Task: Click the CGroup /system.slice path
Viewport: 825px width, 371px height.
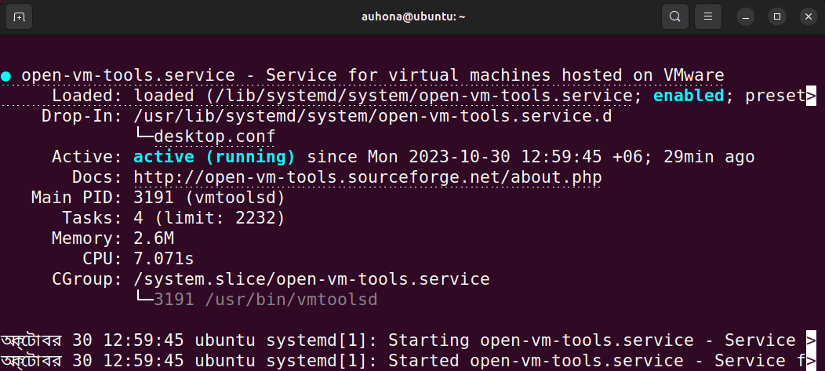Action: pos(311,279)
